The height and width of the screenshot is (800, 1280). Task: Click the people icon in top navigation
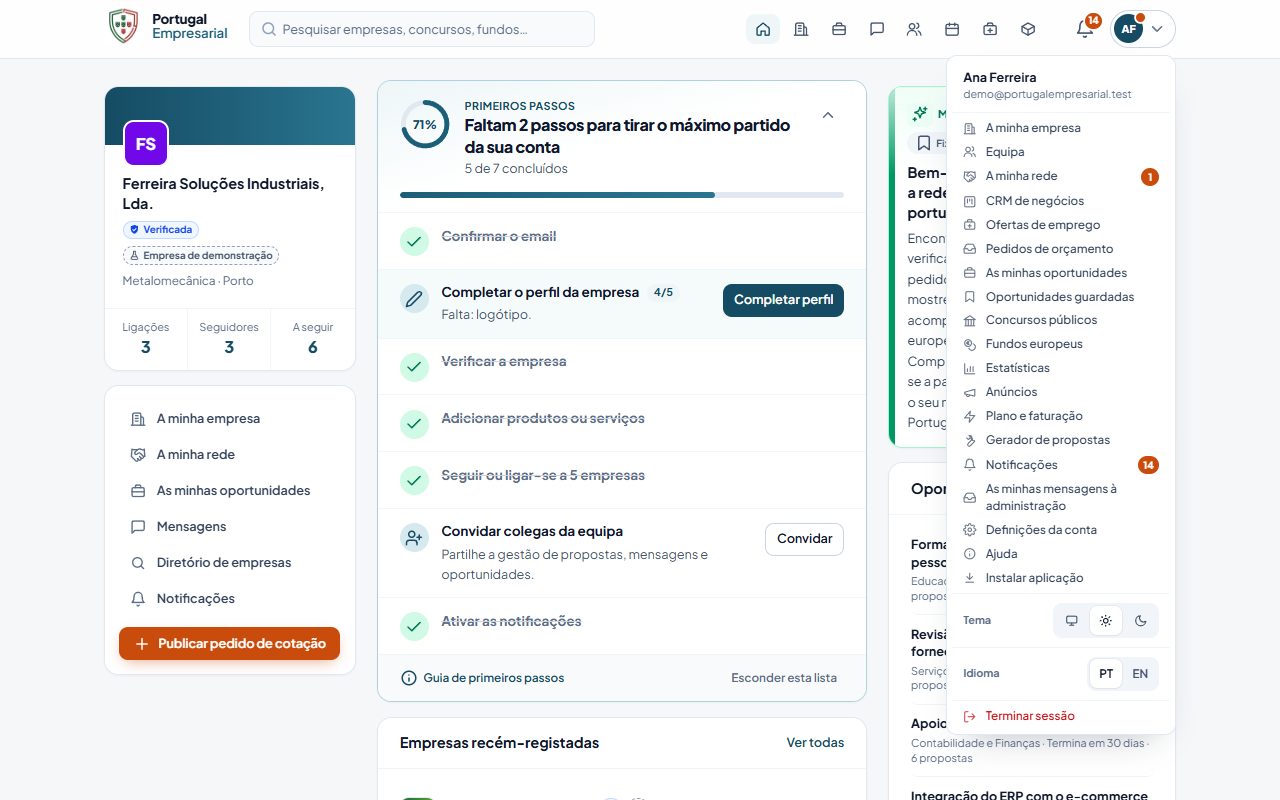click(x=914, y=29)
